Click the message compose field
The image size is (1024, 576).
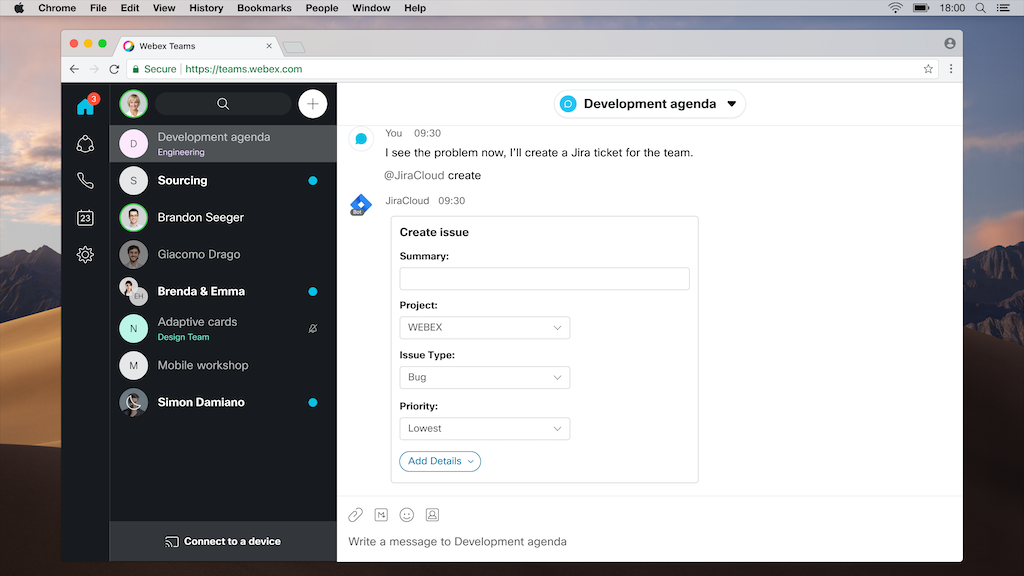pos(650,541)
